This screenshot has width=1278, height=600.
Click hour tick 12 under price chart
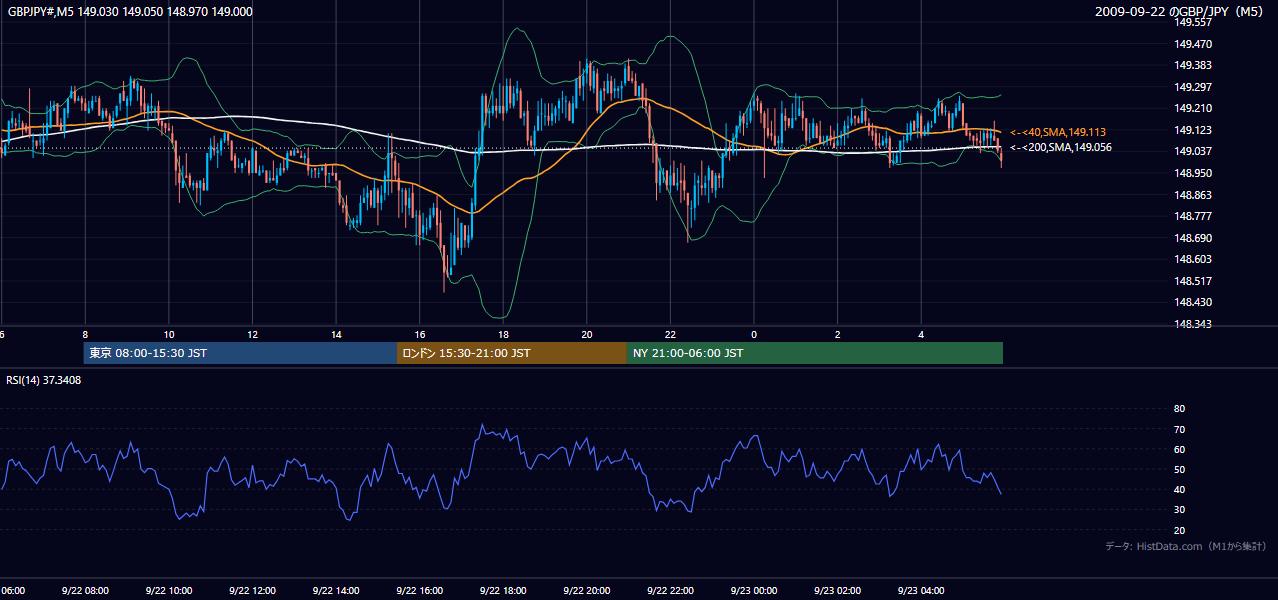pyautogui.click(x=252, y=335)
